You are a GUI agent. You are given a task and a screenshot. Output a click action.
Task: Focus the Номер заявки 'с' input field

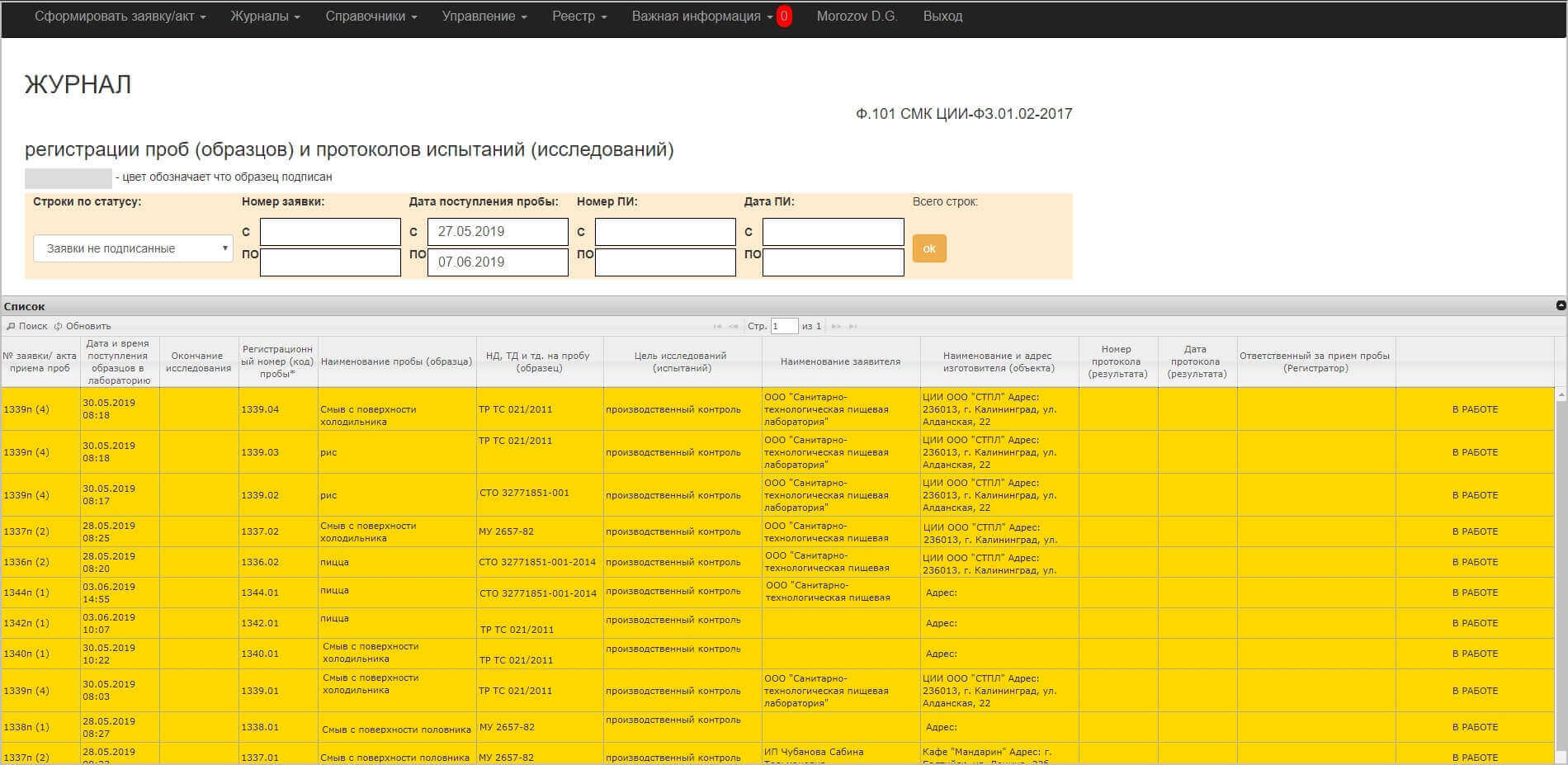coord(330,232)
